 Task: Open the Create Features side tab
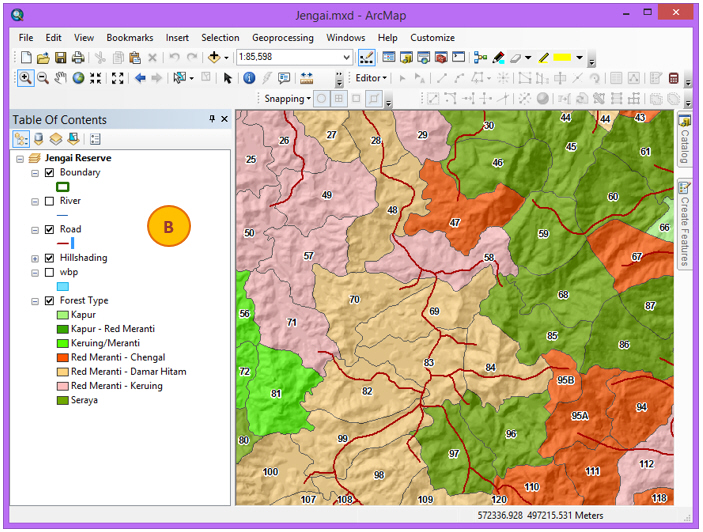click(684, 224)
